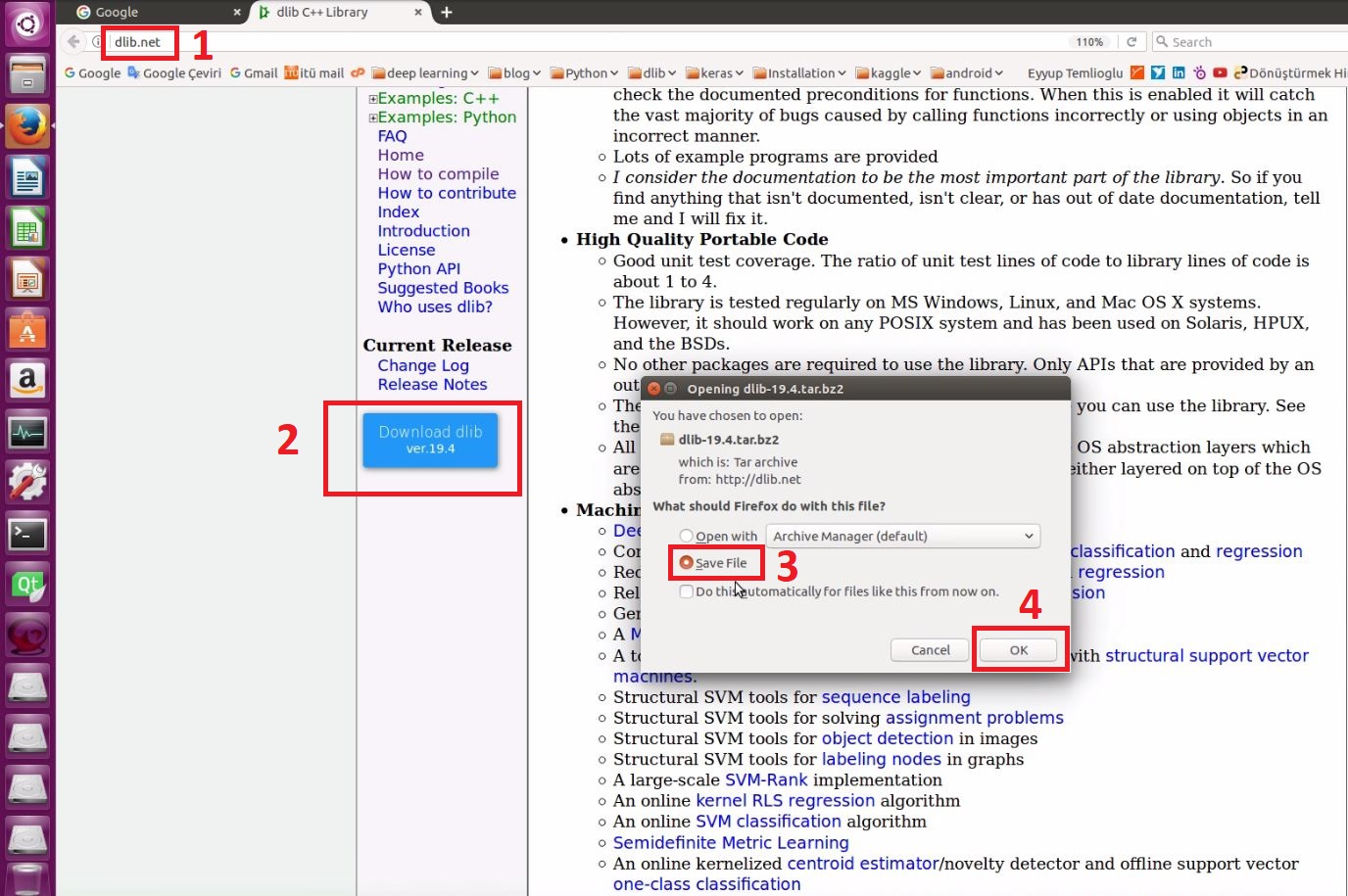Open the YouTube bookmark icon

1220,72
